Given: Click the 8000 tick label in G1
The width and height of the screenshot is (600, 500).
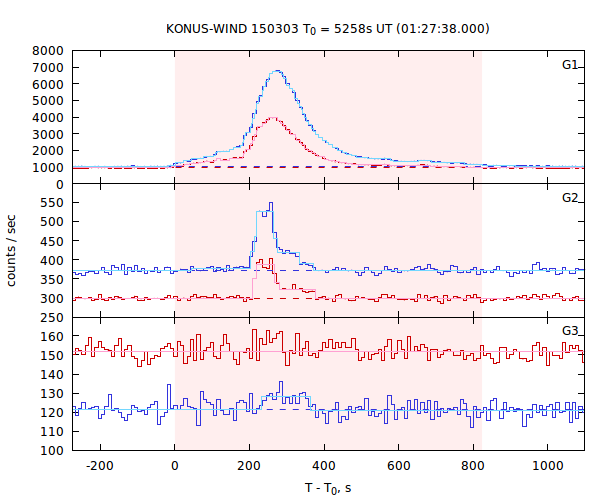Looking at the screenshot, I should [x=48, y=51].
